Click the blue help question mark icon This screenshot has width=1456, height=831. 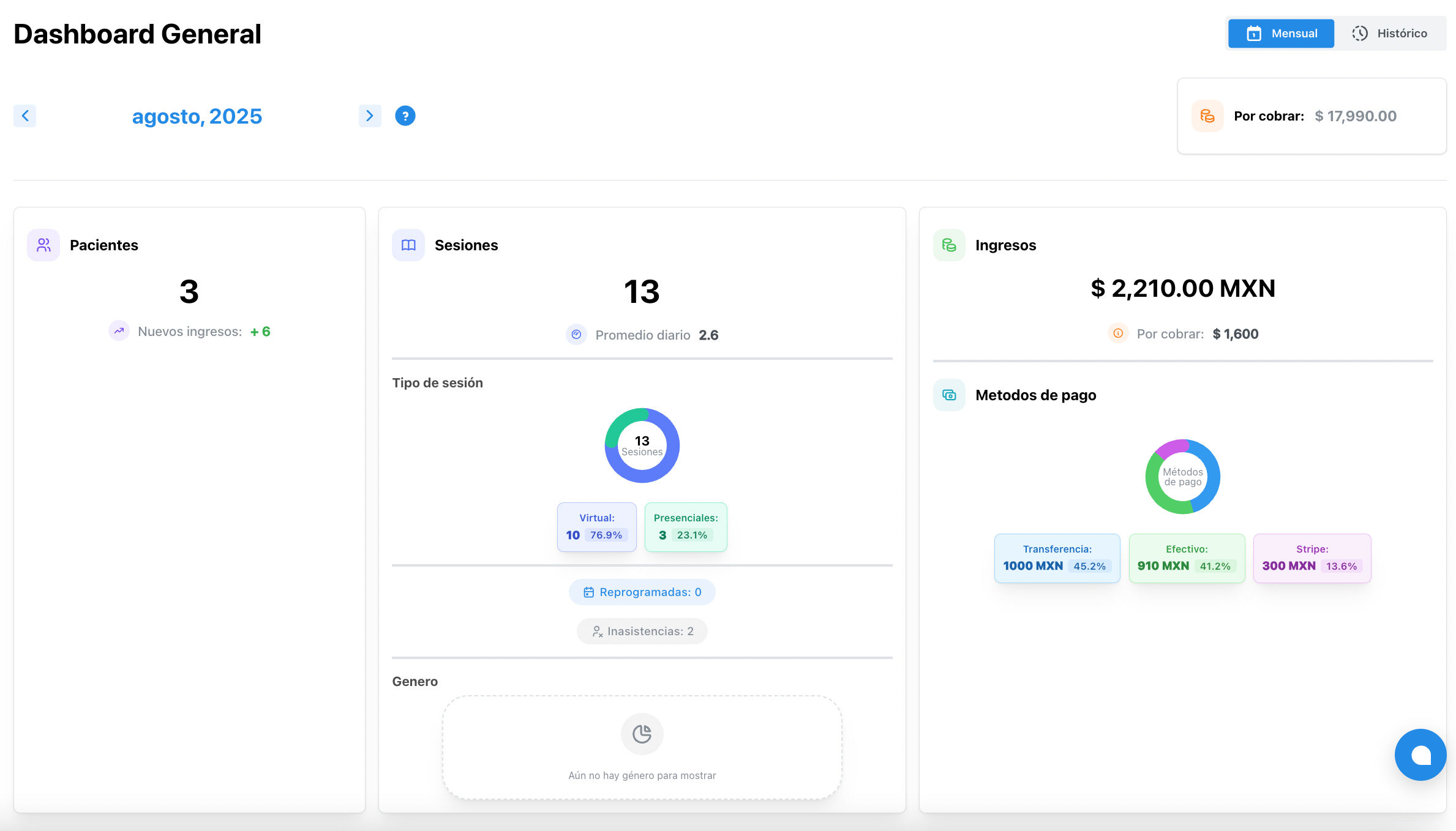pyautogui.click(x=405, y=116)
